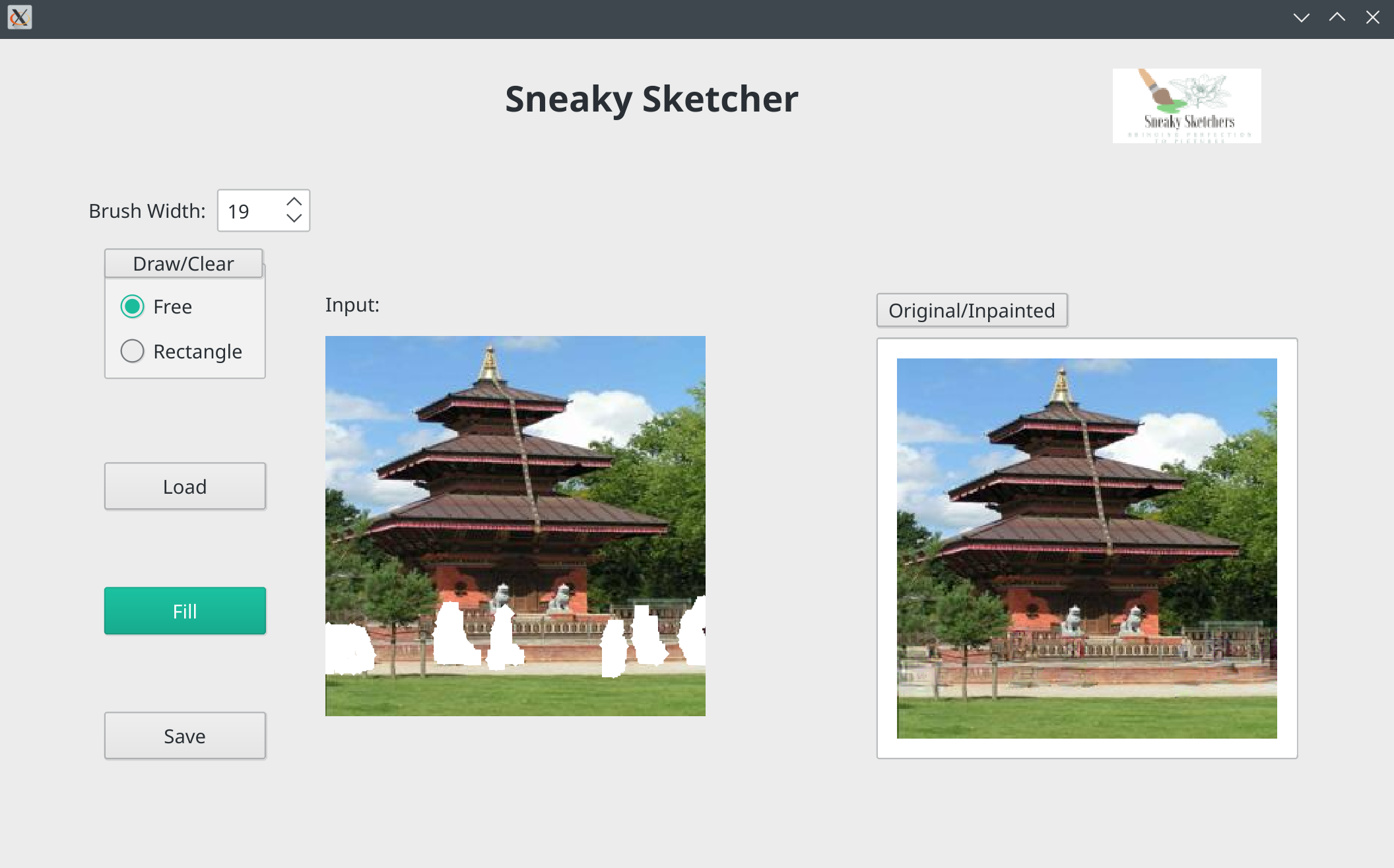Click the X11 app icon in title bar
1394x868 pixels.
coord(19,18)
